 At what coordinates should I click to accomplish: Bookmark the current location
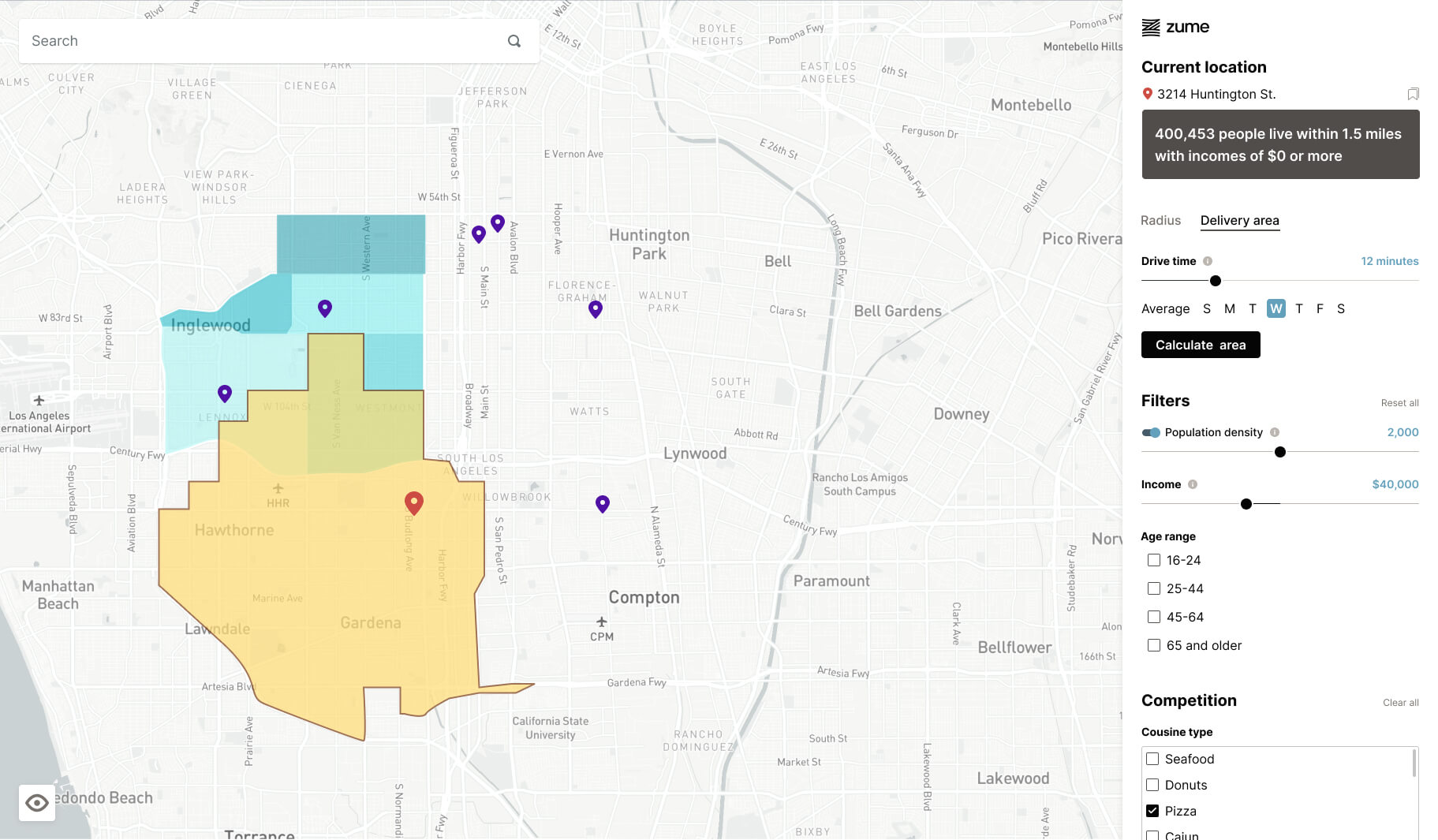[1413, 95]
